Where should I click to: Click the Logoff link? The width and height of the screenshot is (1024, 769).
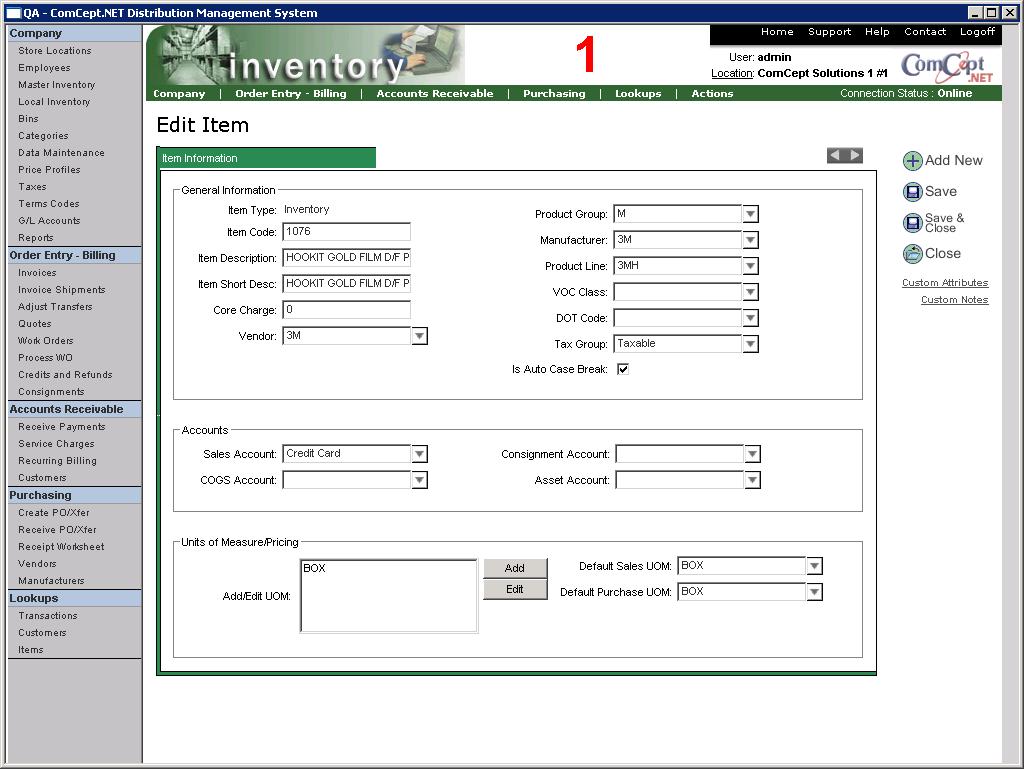977,31
